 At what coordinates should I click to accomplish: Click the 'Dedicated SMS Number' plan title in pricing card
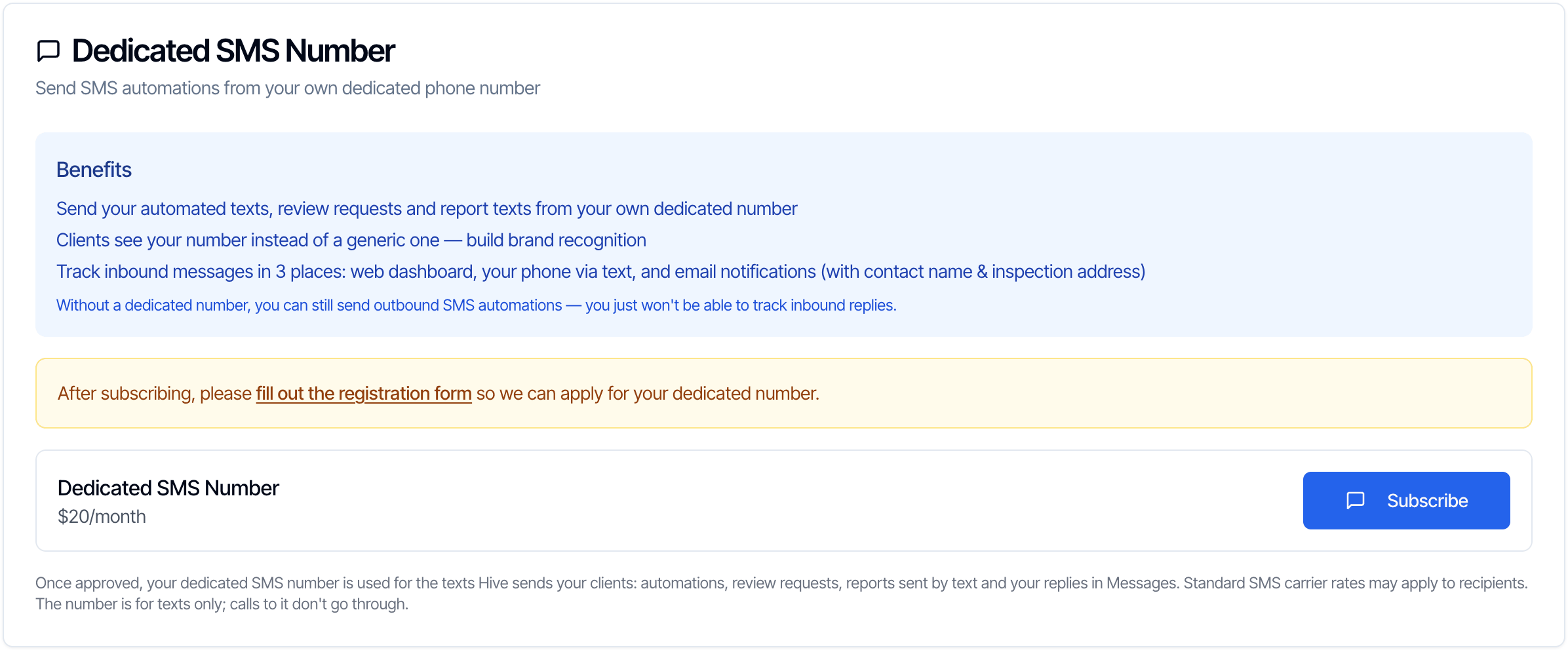(x=168, y=488)
